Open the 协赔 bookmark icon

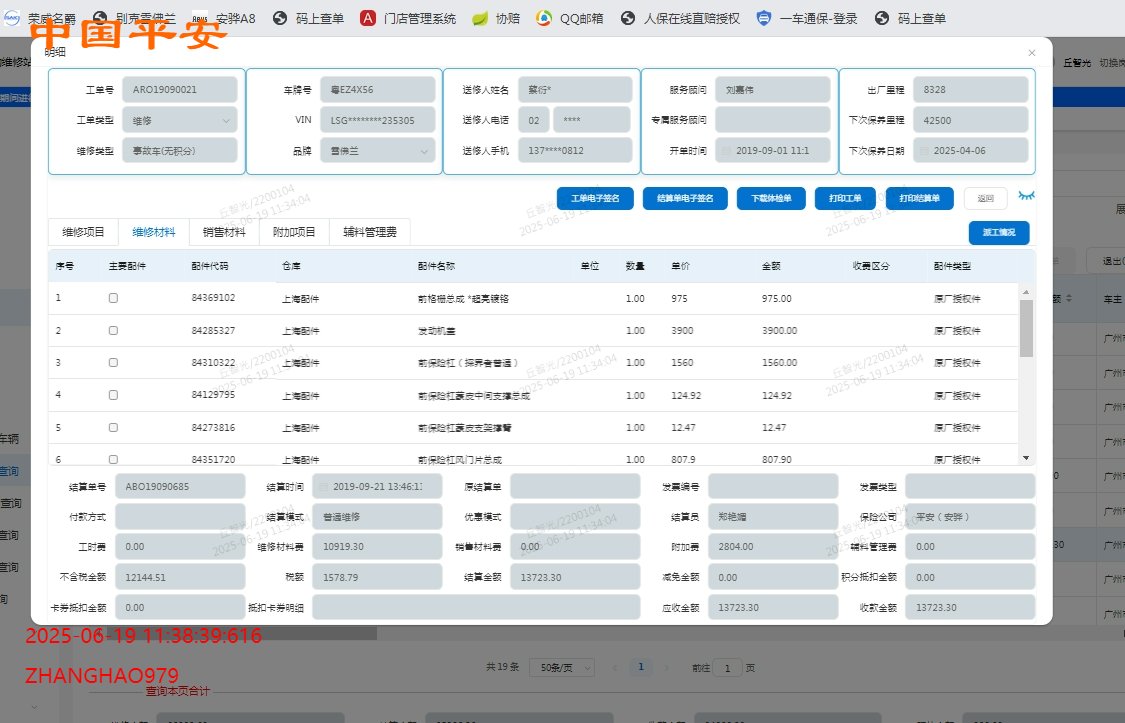(x=480, y=19)
